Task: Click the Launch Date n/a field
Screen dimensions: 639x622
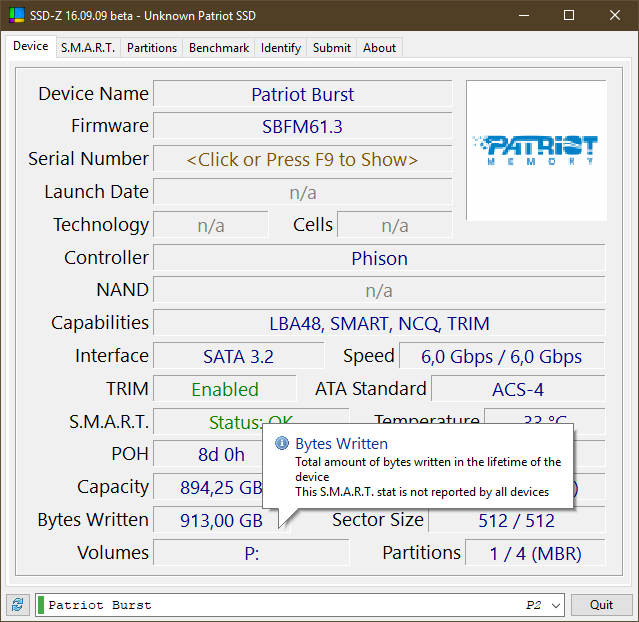Action: coord(302,192)
